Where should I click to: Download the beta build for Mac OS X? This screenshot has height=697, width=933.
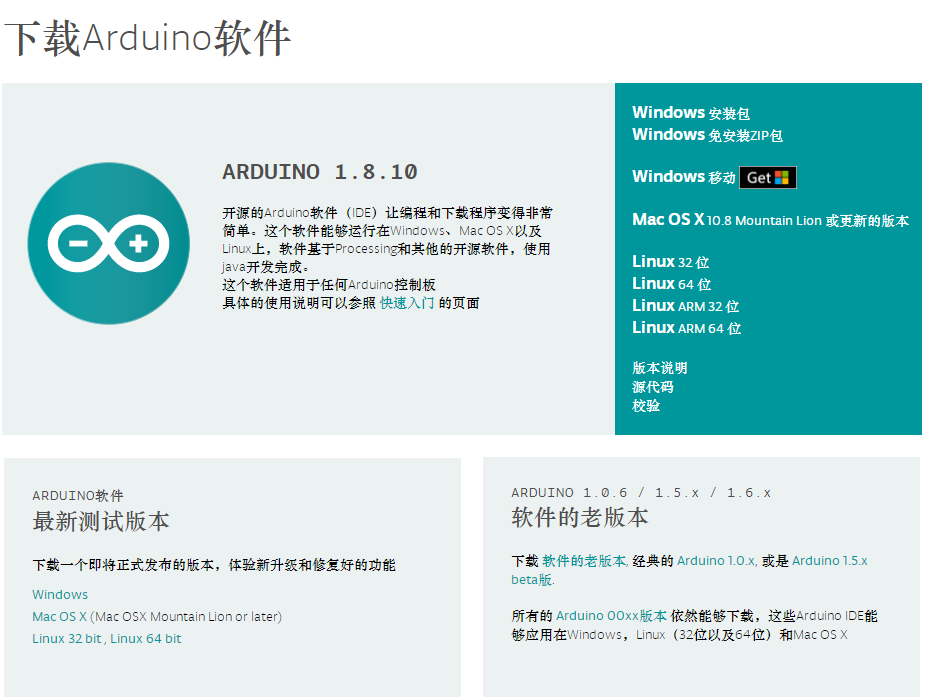60,617
